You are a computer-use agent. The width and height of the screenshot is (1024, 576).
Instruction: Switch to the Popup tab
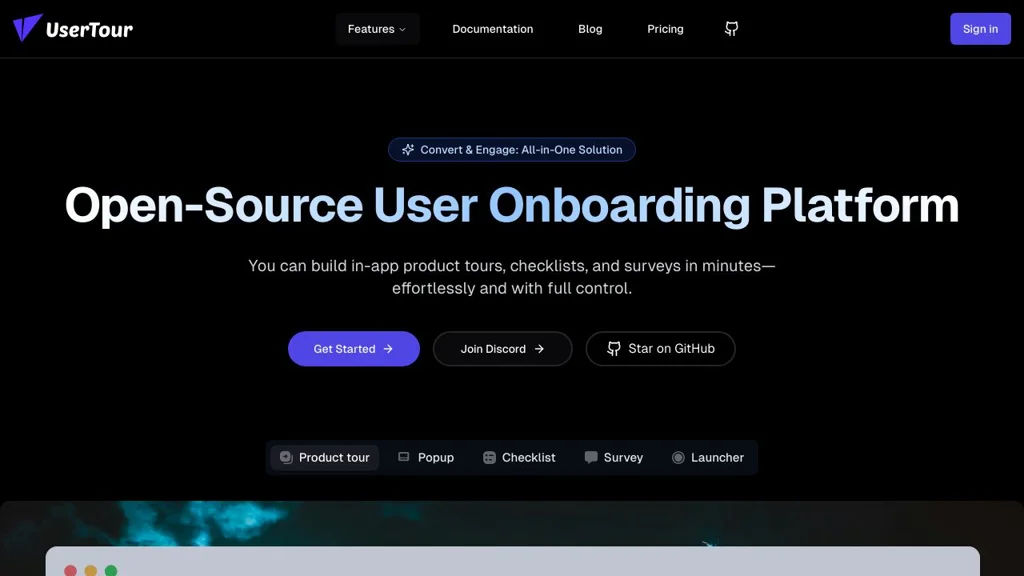(426, 458)
